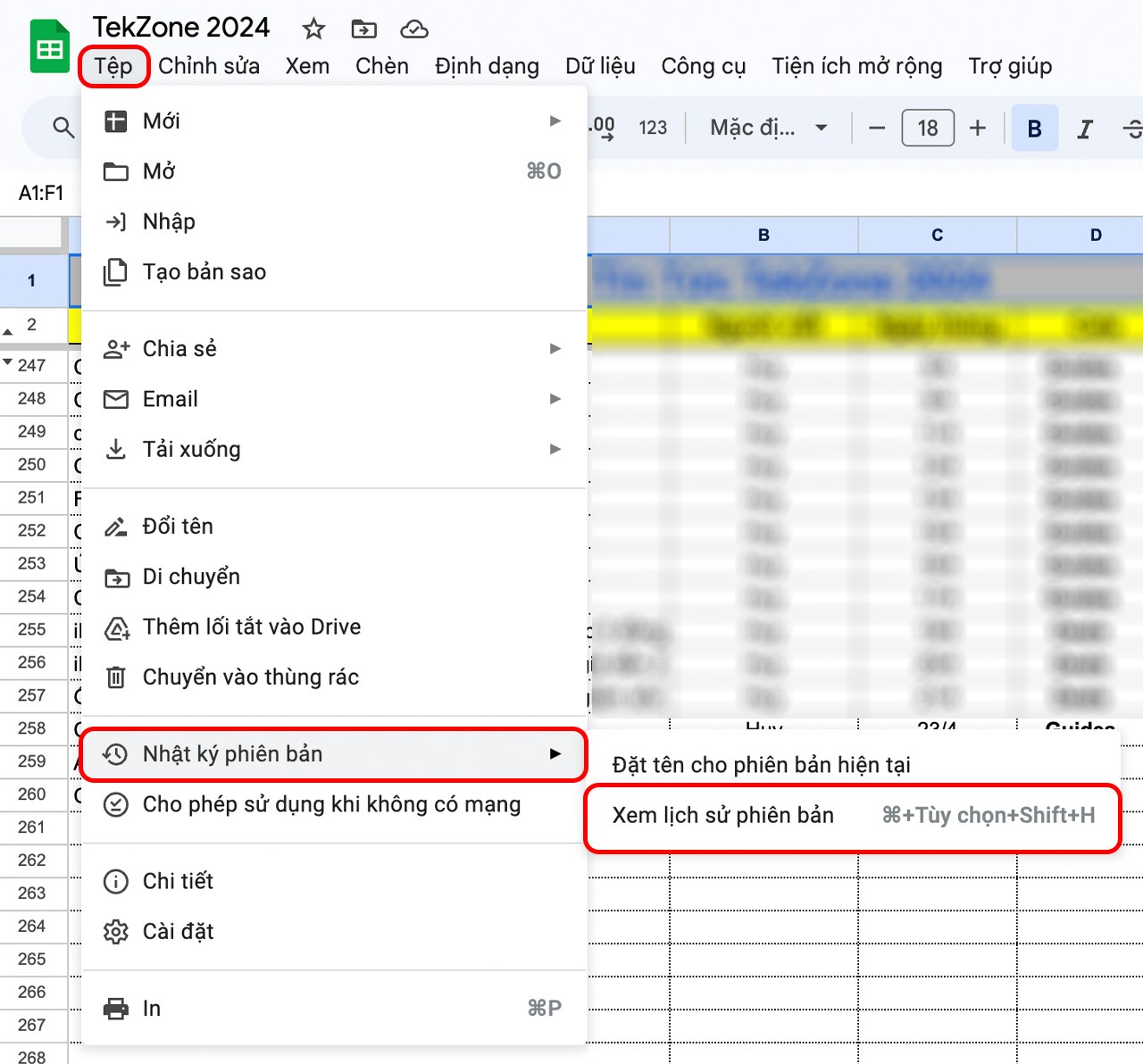Toggle bold formatting
The height and width of the screenshot is (1064, 1143).
tap(1035, 129)
